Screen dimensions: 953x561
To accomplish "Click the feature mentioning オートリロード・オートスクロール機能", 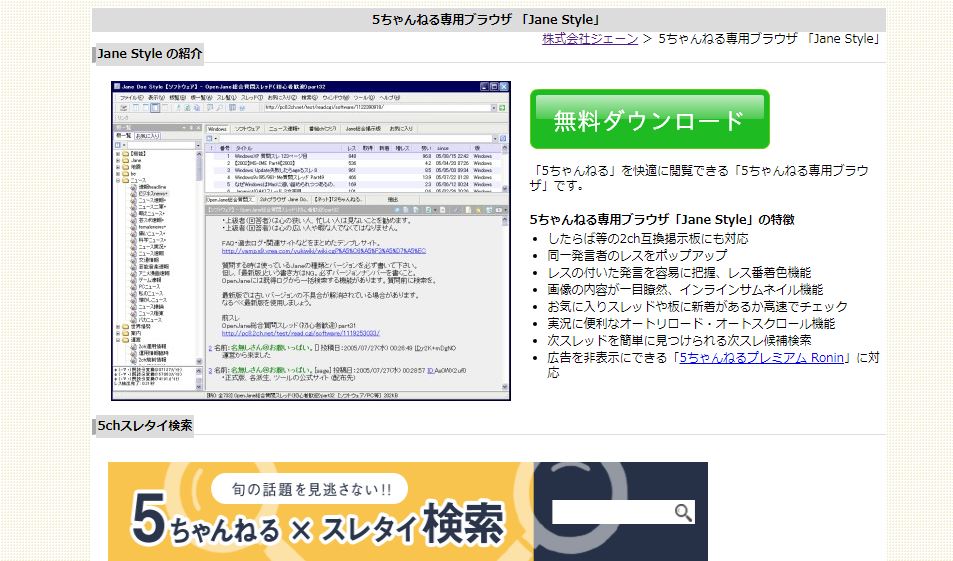I will (x=691, y=323).
